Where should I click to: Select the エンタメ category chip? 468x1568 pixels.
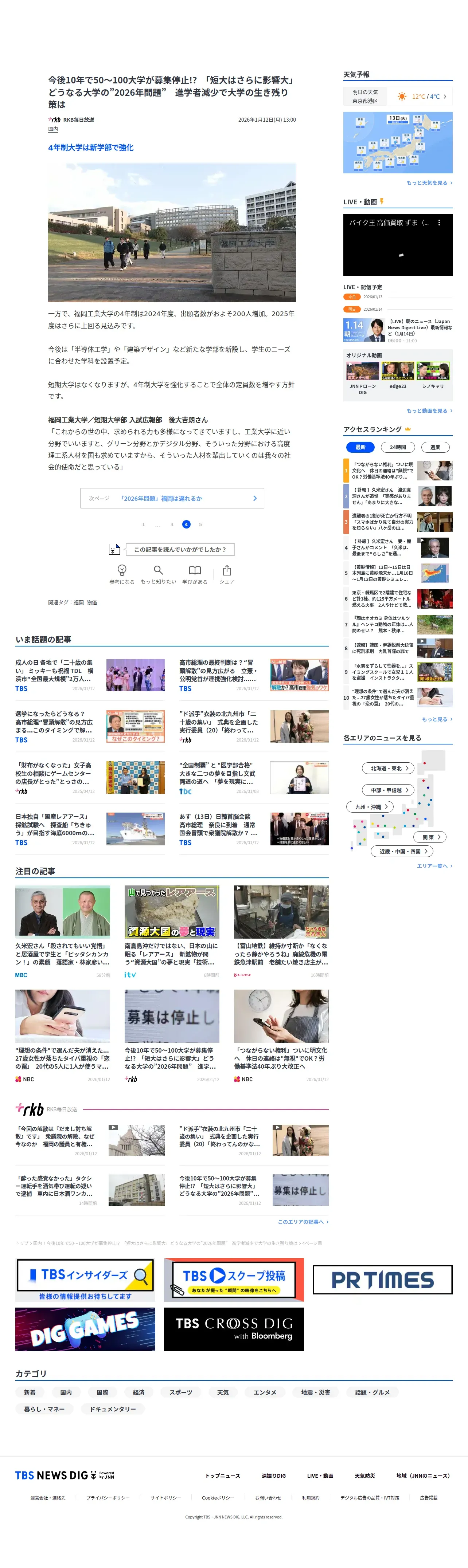click(265, 1392)
